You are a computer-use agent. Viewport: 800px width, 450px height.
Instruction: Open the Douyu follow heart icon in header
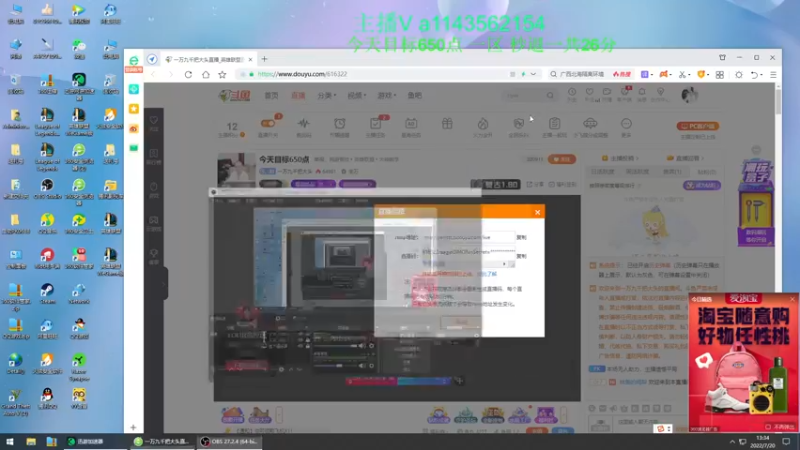(x=589, y=92)
